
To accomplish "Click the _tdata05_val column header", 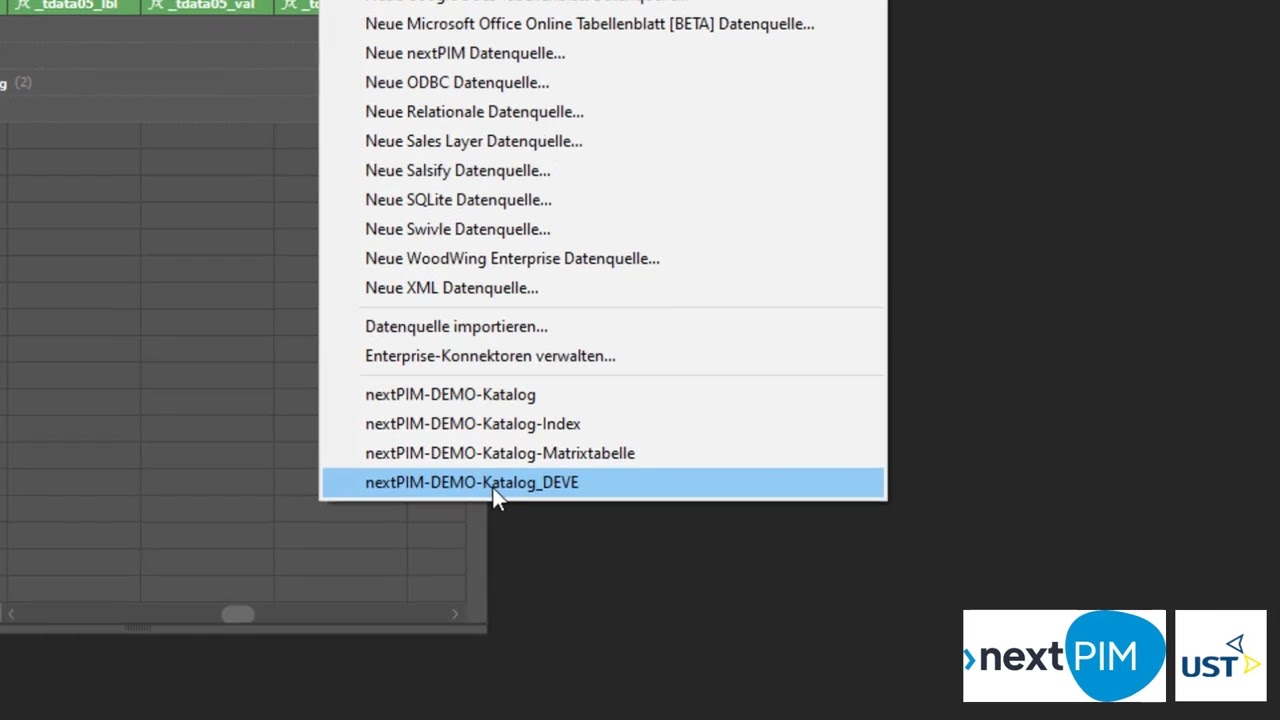I will [206, 6].
